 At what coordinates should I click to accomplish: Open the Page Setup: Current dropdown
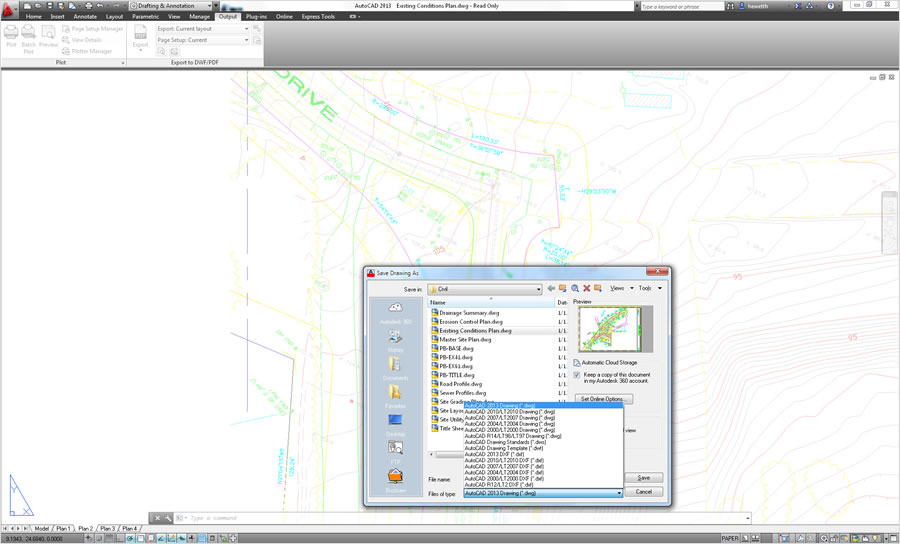203,40
